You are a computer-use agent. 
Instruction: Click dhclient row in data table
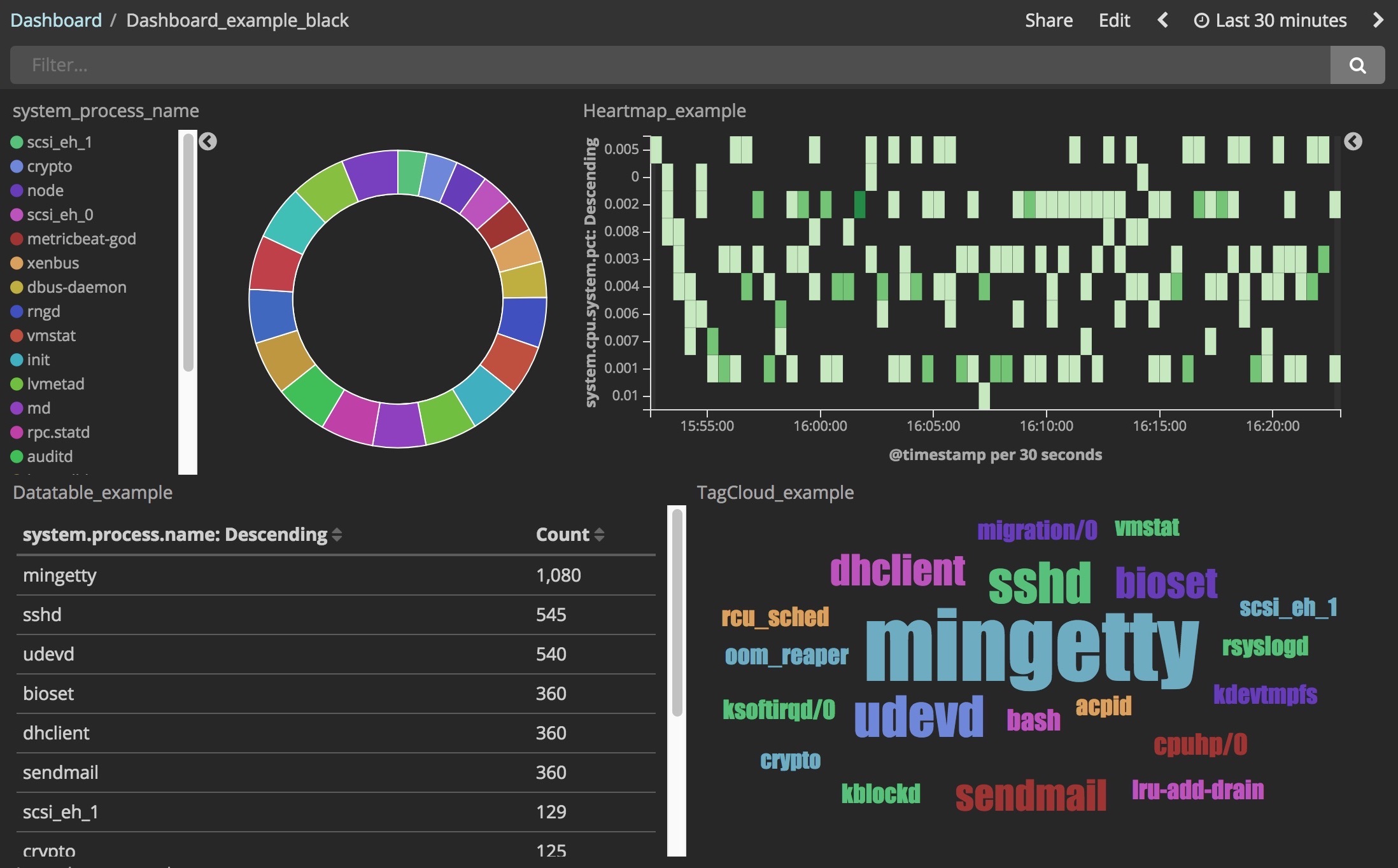pyautogui.click(x=336, y=733)
